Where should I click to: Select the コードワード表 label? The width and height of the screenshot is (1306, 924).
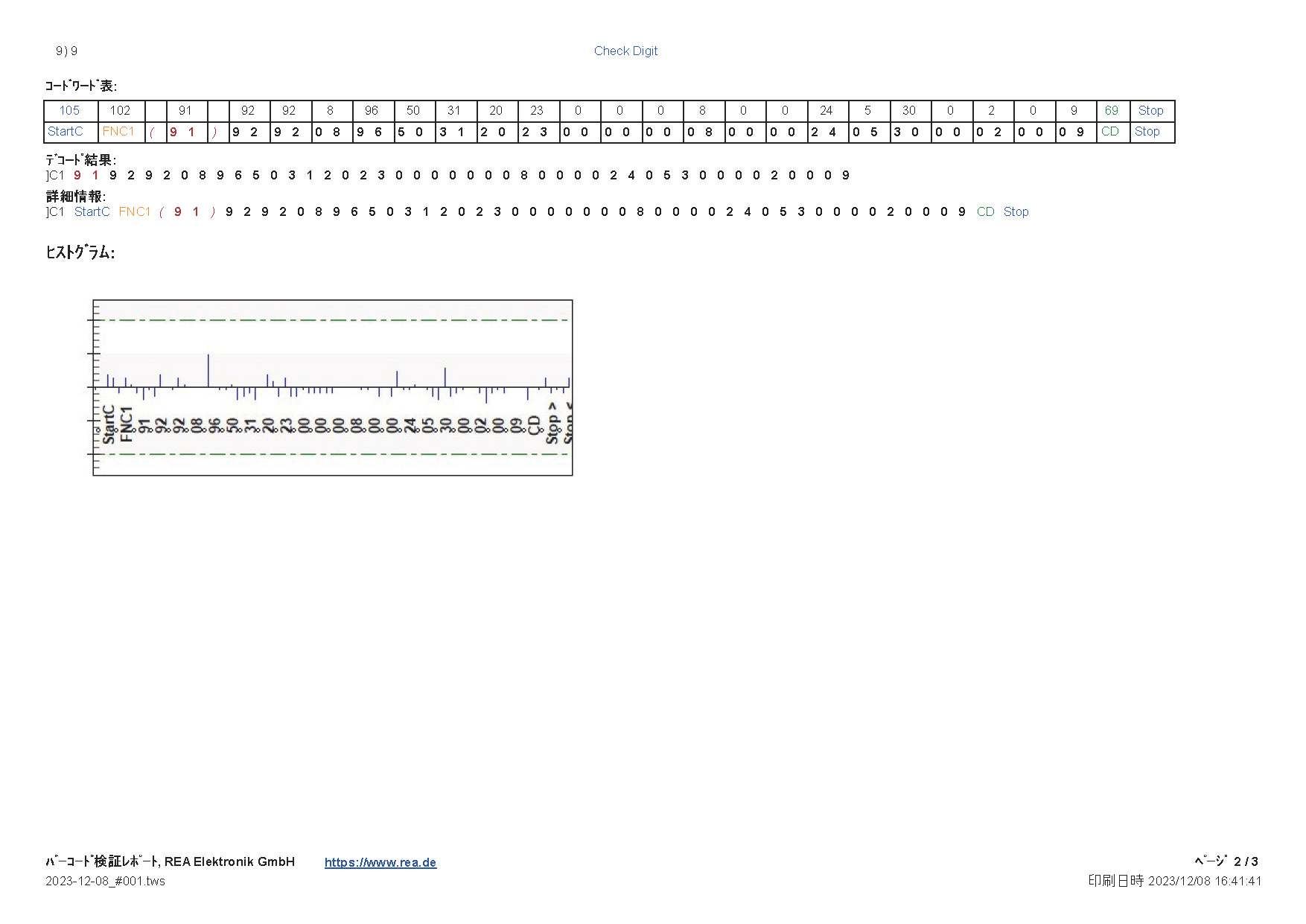coord(81,86)
